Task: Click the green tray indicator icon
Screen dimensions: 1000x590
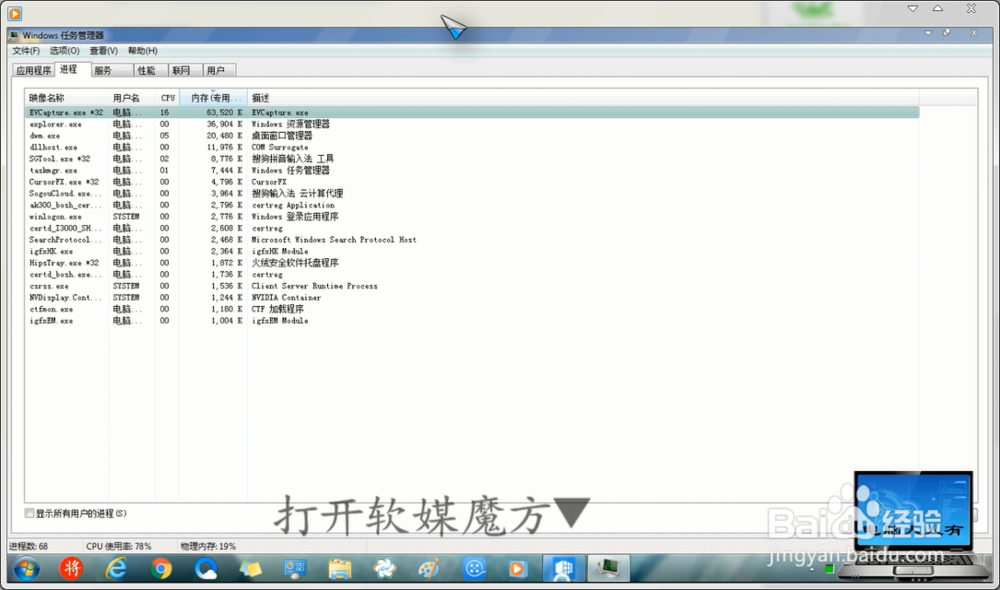Action: tap(829, 569)
